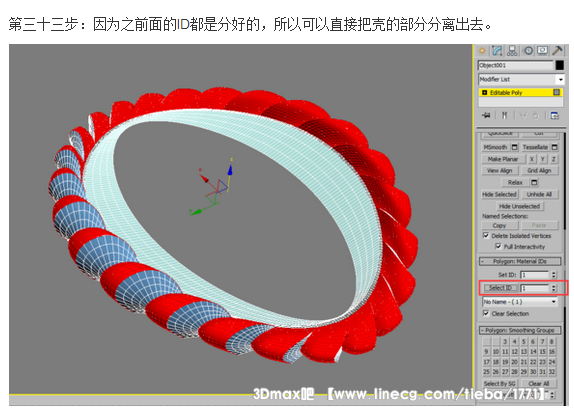Open Configure Modifier Sets icon
This screenshot has height=411, width=574.
tap(555, 116)
